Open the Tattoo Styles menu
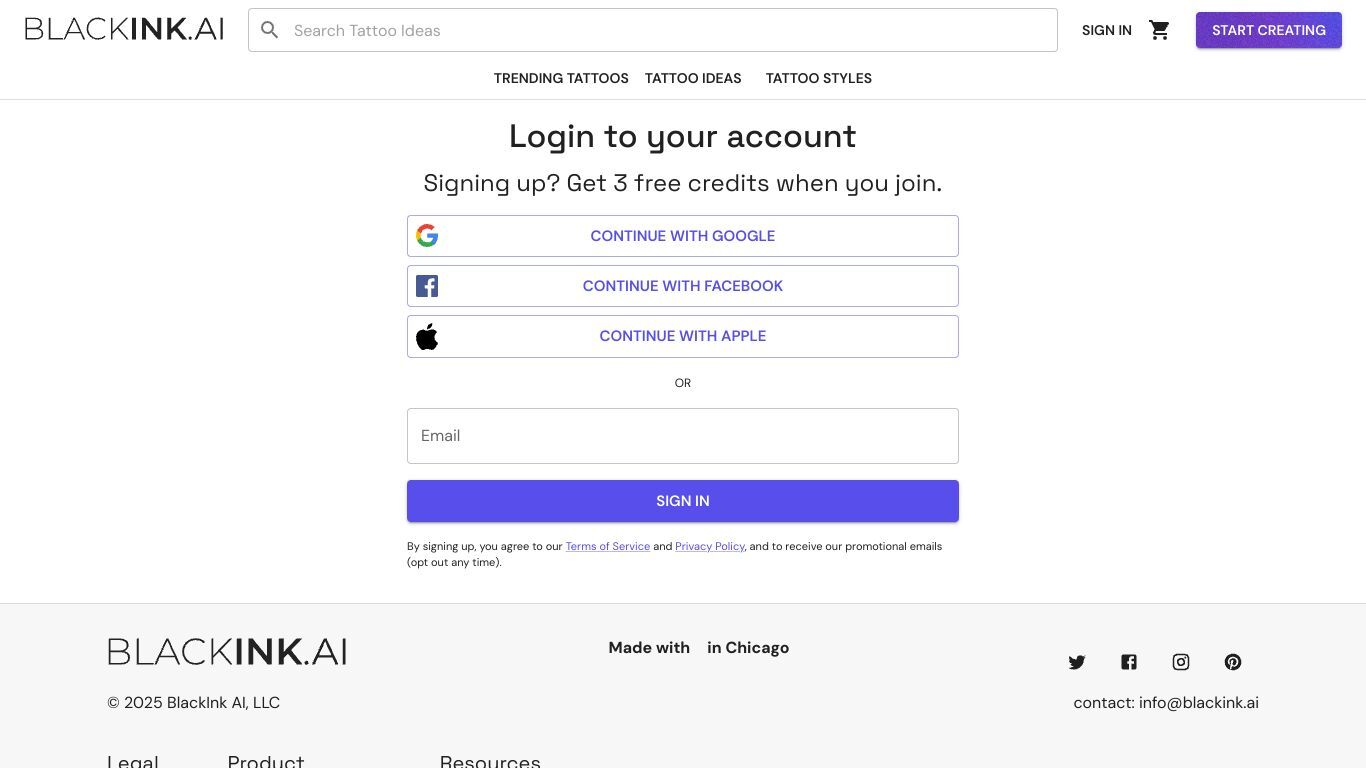This screenshot has height=768, width=1366. coord(819,78)
